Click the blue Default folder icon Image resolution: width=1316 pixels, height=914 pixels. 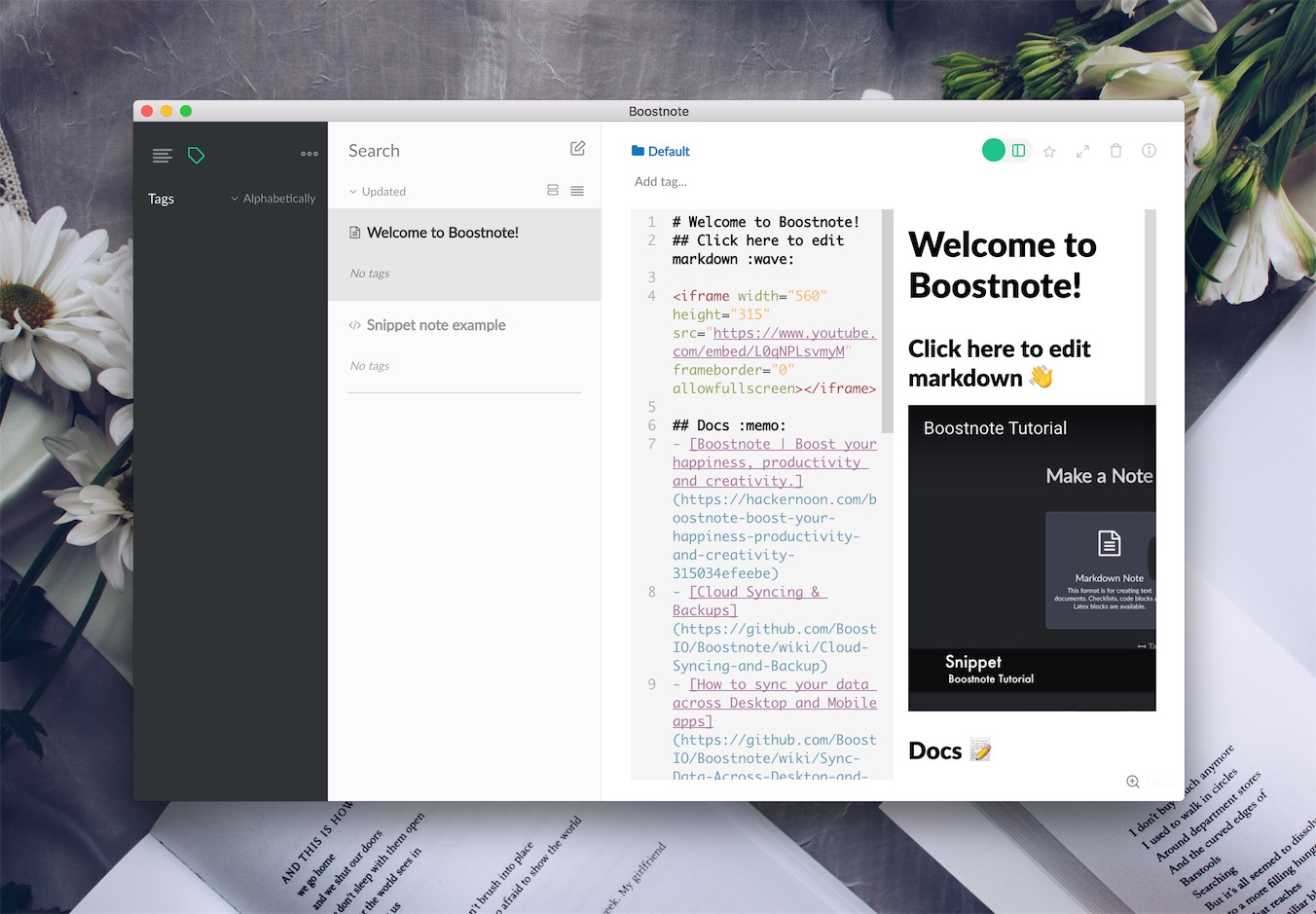[x=638, y=151]
